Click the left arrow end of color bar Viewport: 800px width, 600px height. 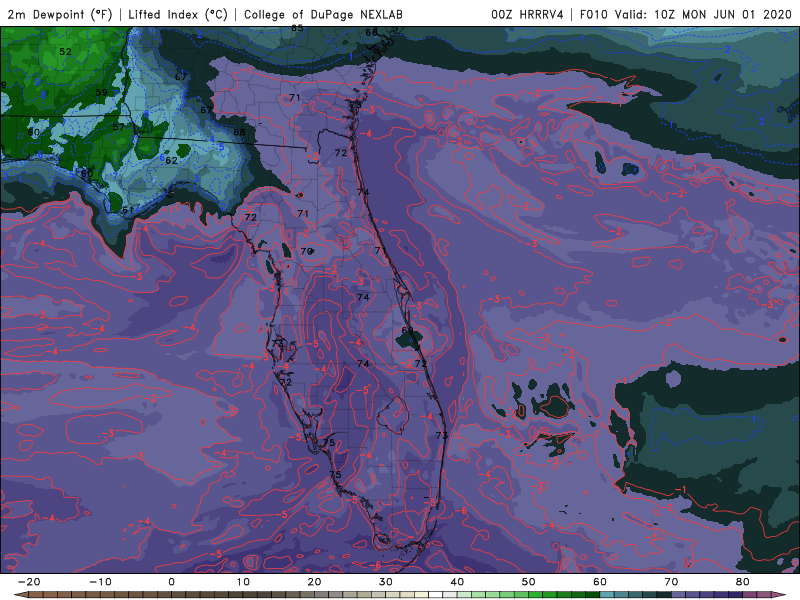pyautogui.click(x=20, y=595)
